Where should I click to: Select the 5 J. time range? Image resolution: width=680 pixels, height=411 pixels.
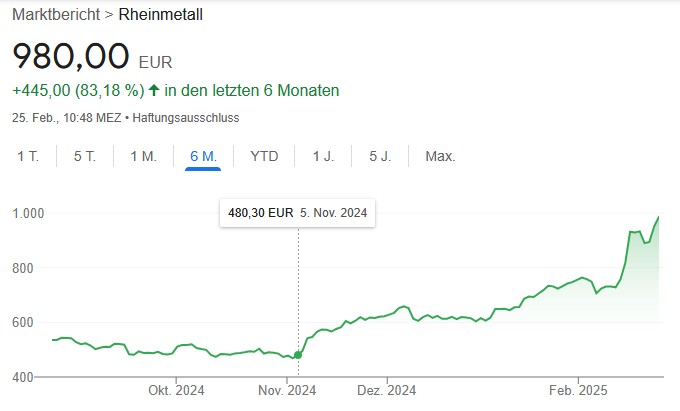click(380, 156)
